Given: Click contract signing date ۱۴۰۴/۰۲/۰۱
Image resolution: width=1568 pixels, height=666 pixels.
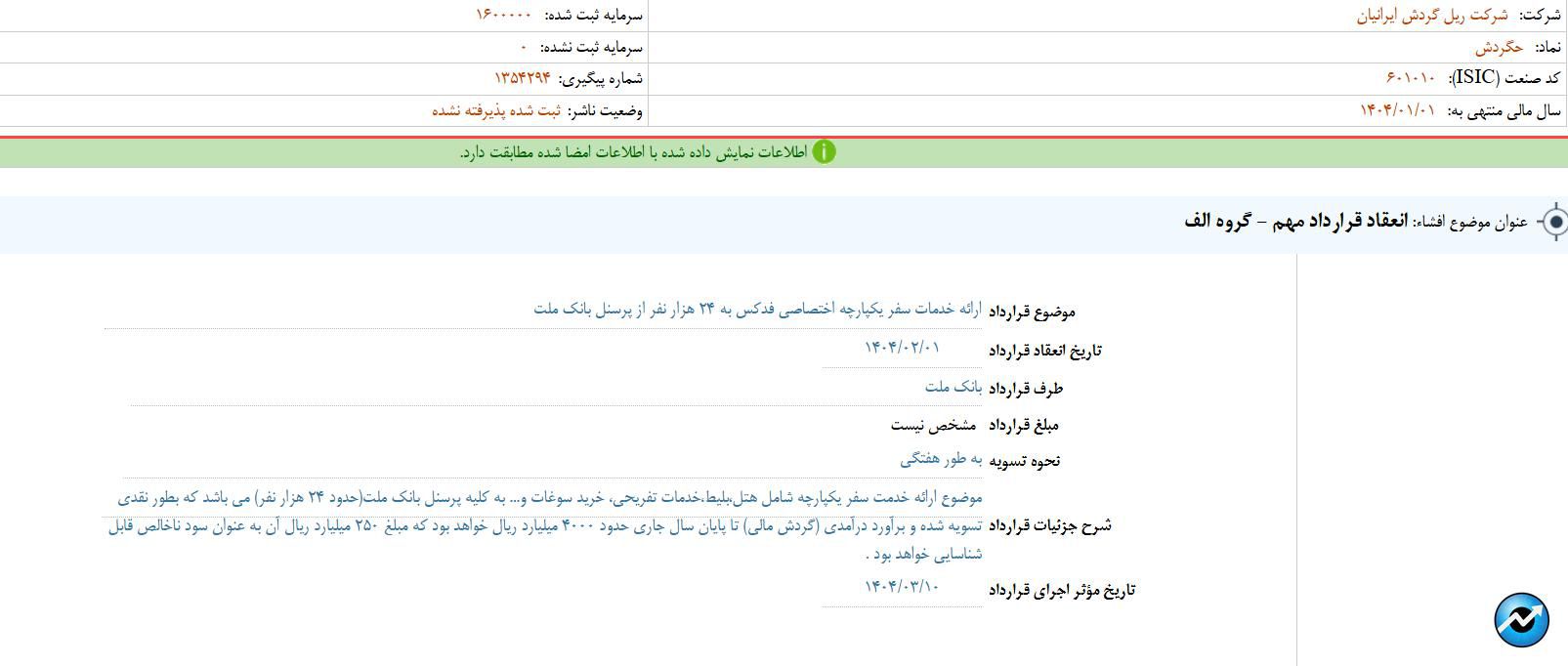Looking at the screenshot, I should 902,347.
